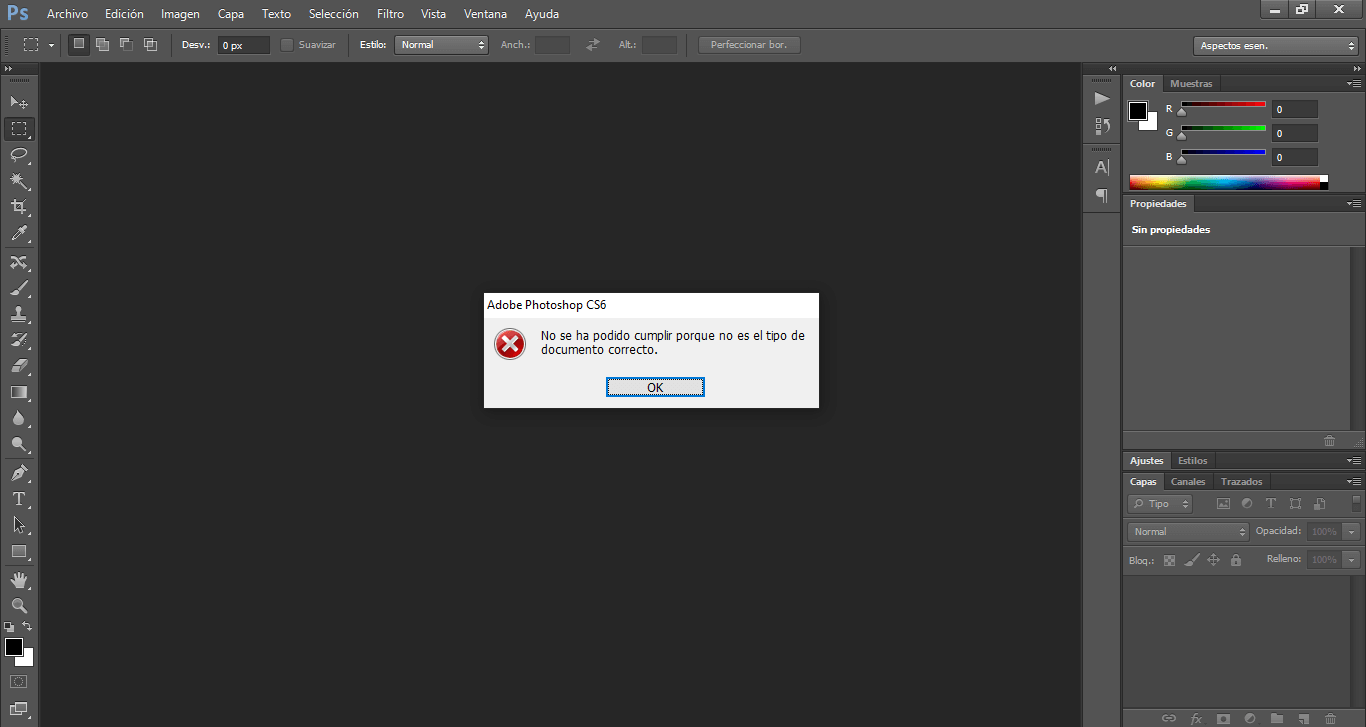Create a new layer icon
1366x727 pixels.
click(1304, 718)
